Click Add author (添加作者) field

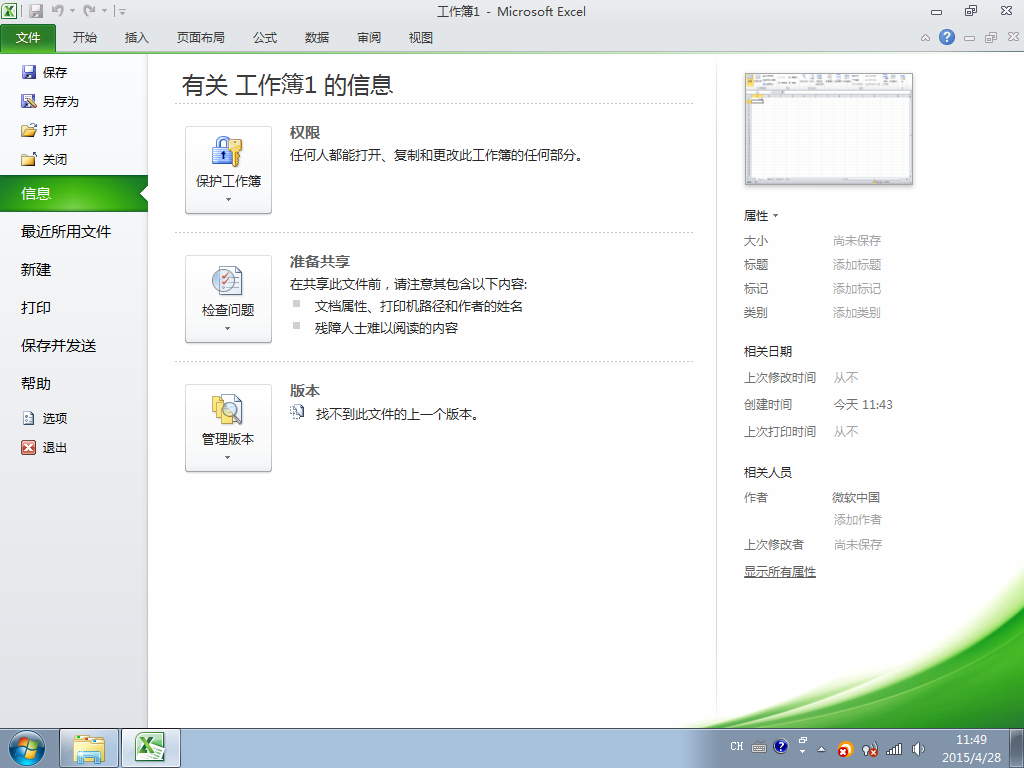click(857, 520)
